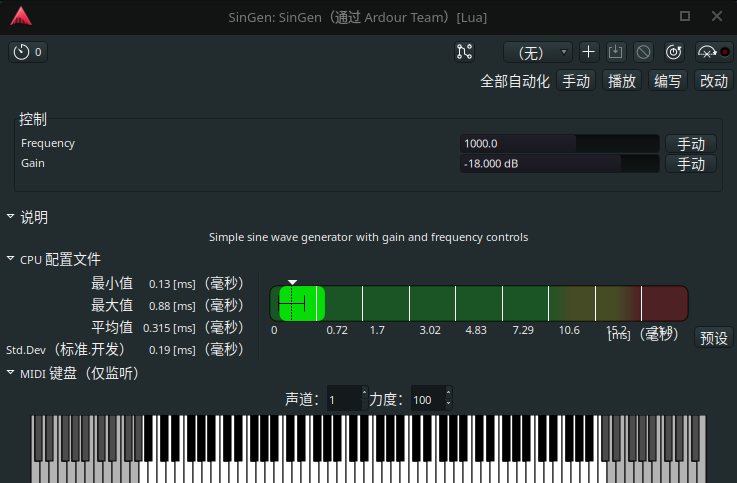Click the 声道 channel input field
This screenshot has height=483, width=737.
point(344,399)
